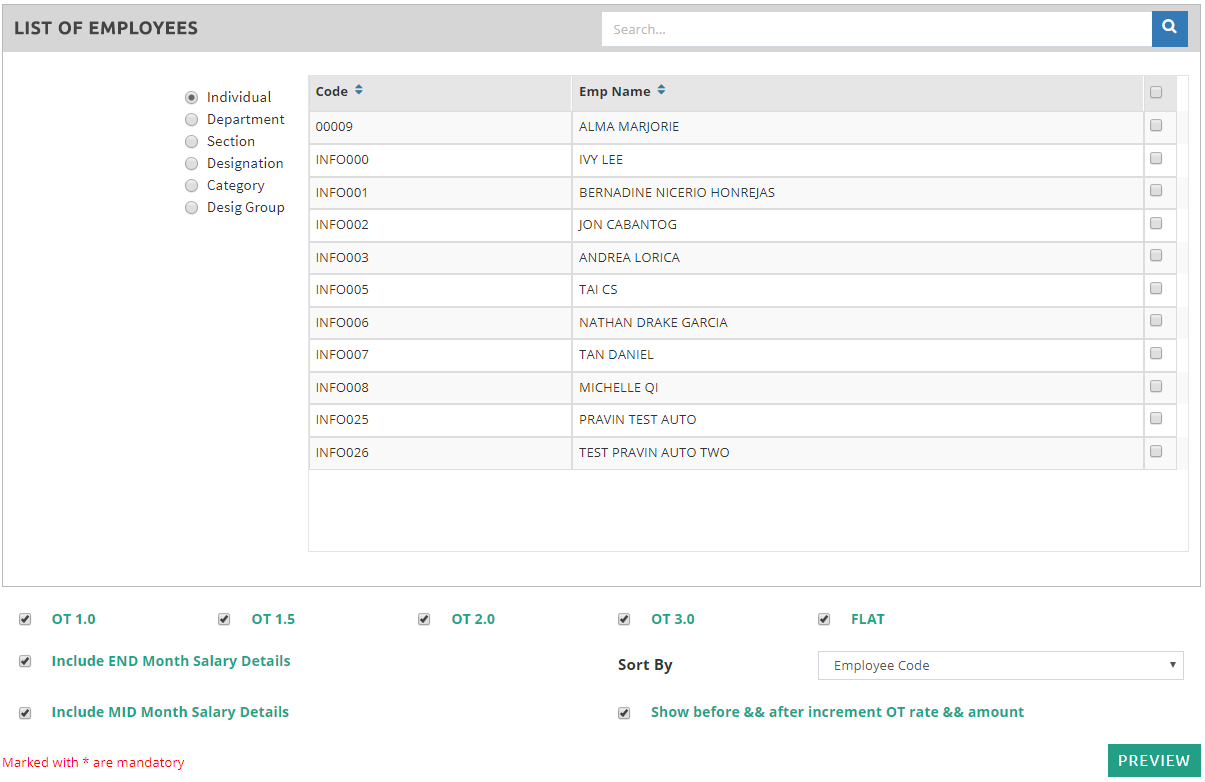Select the Individual radio option
1205x782 pixels.
coord(192,98)
